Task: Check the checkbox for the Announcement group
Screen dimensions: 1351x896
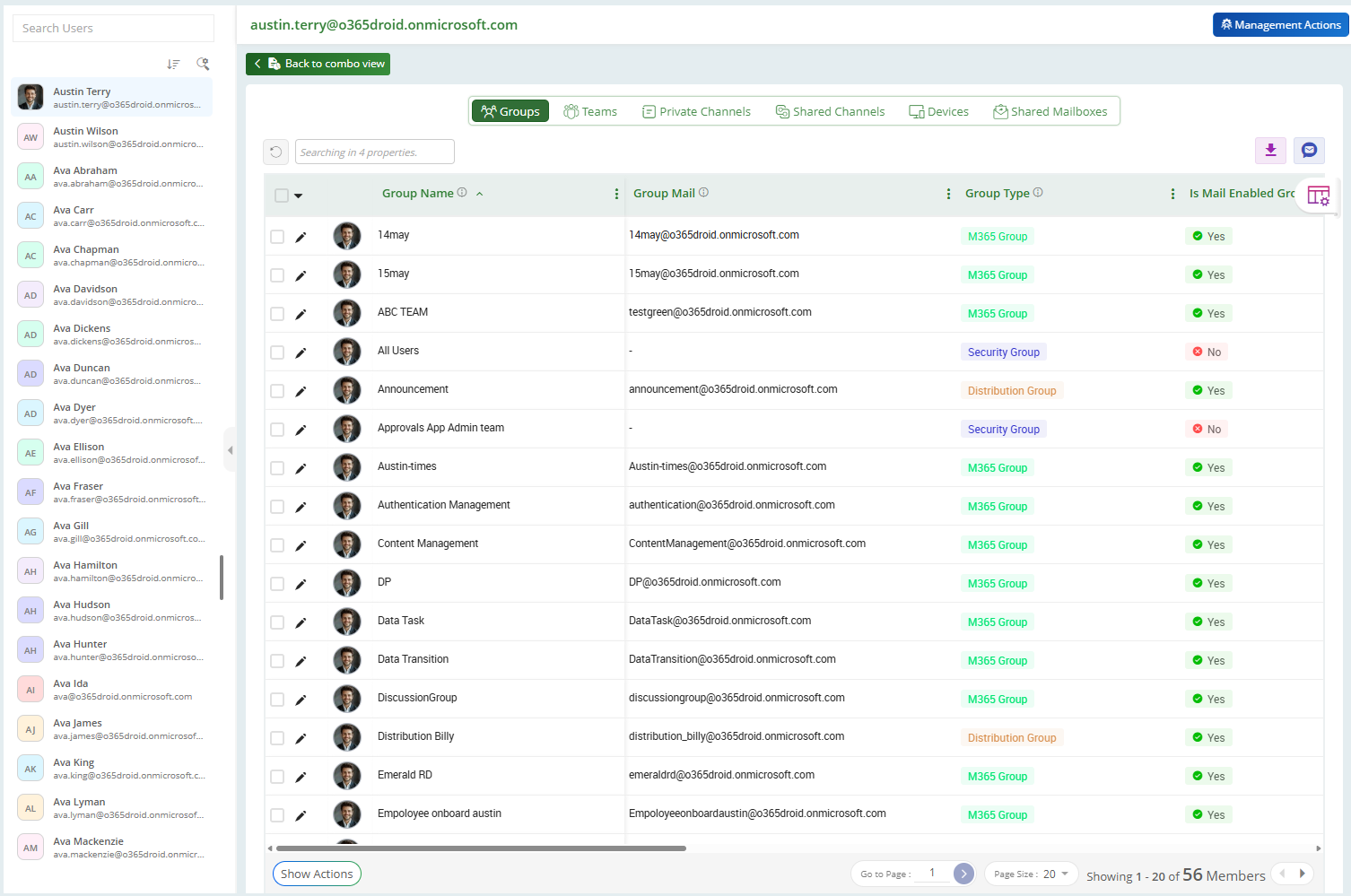Action: [x=277, y=390]
